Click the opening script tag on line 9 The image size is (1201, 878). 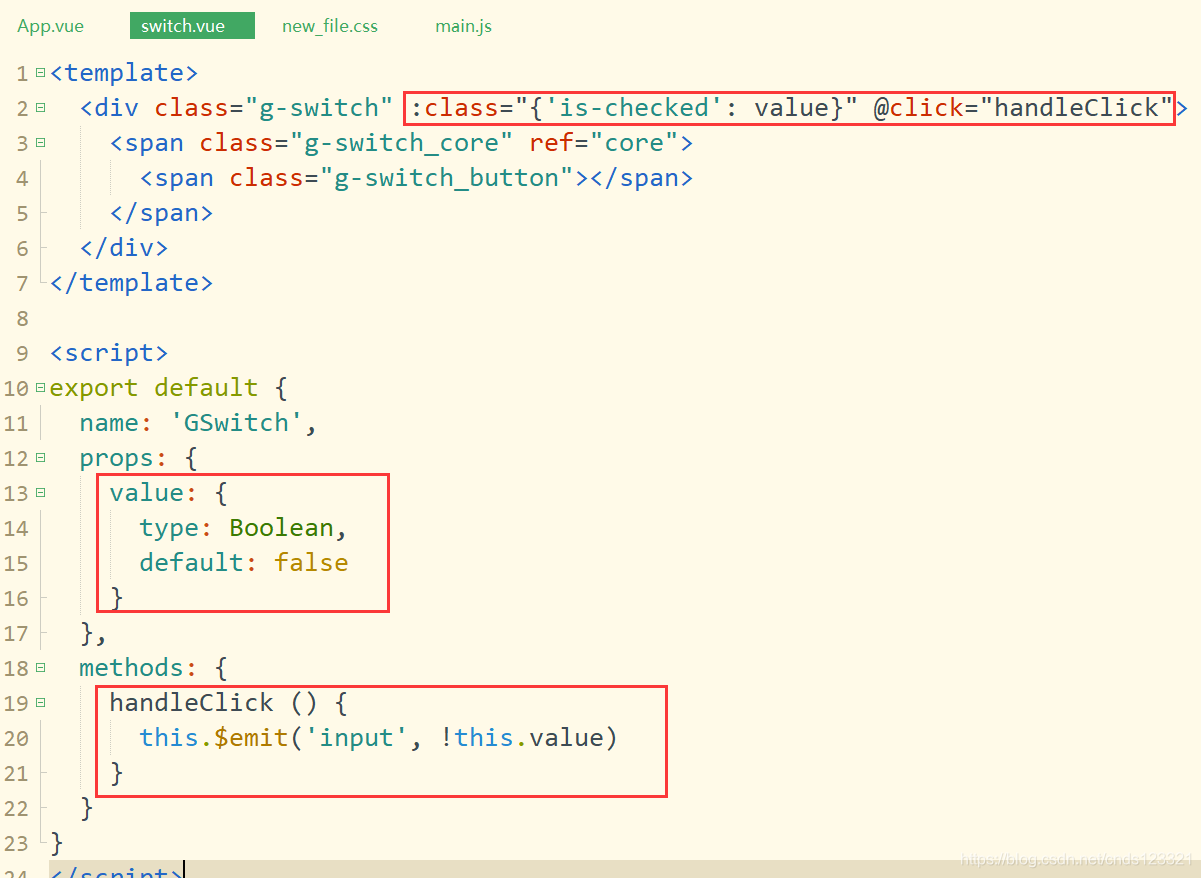click(x=109, y=353)
